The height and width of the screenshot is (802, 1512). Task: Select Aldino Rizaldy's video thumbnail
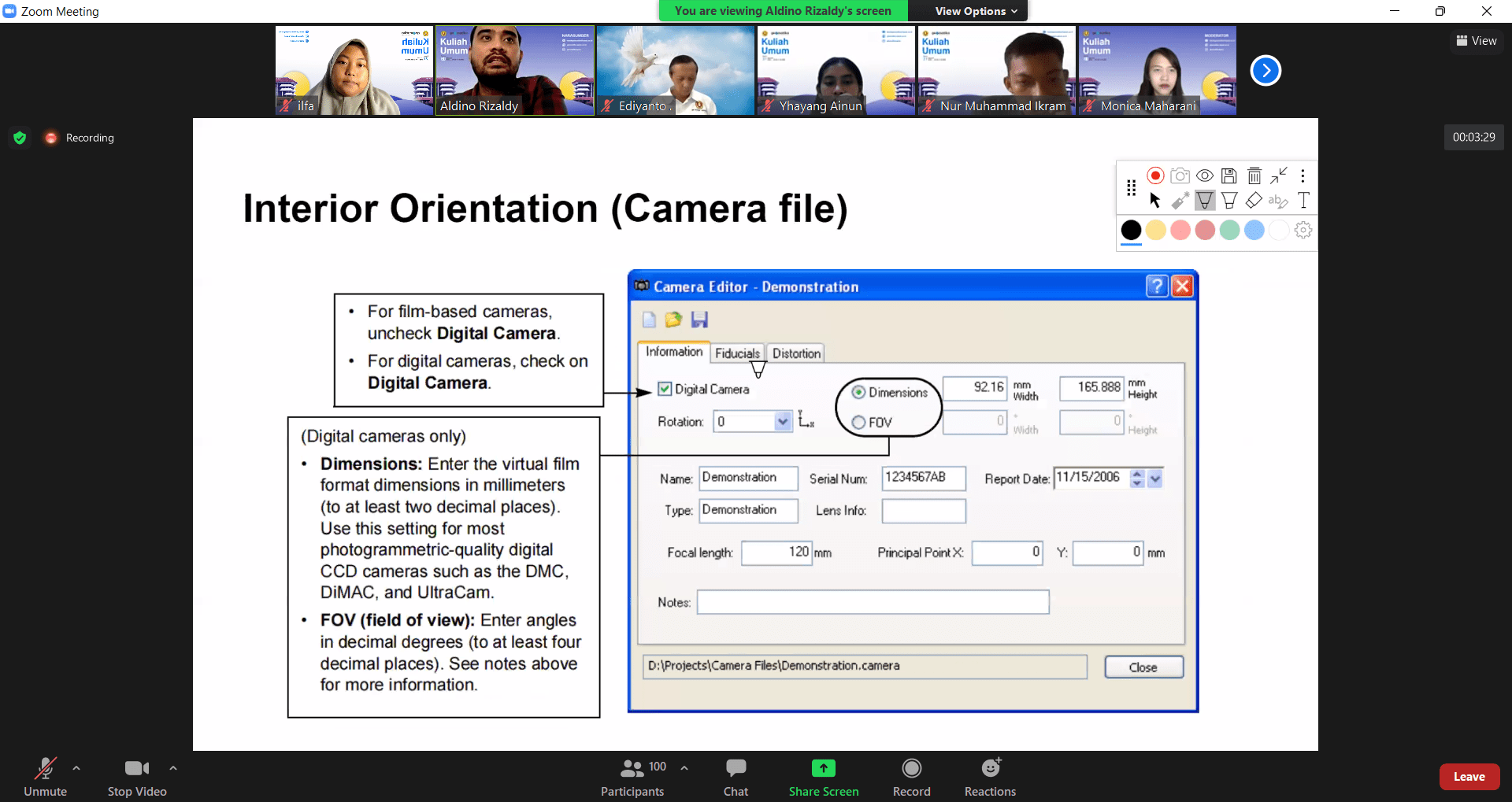[x=515, y=71]
